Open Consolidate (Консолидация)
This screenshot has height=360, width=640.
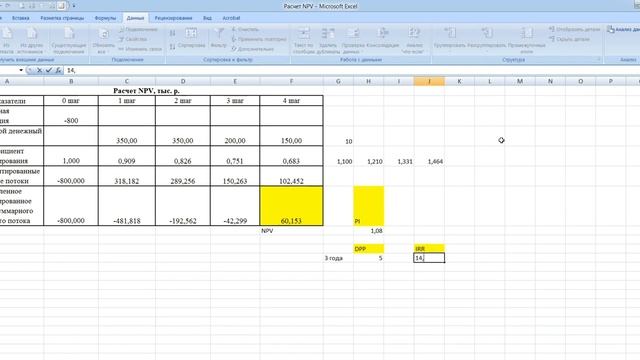(x=382, y=38)
